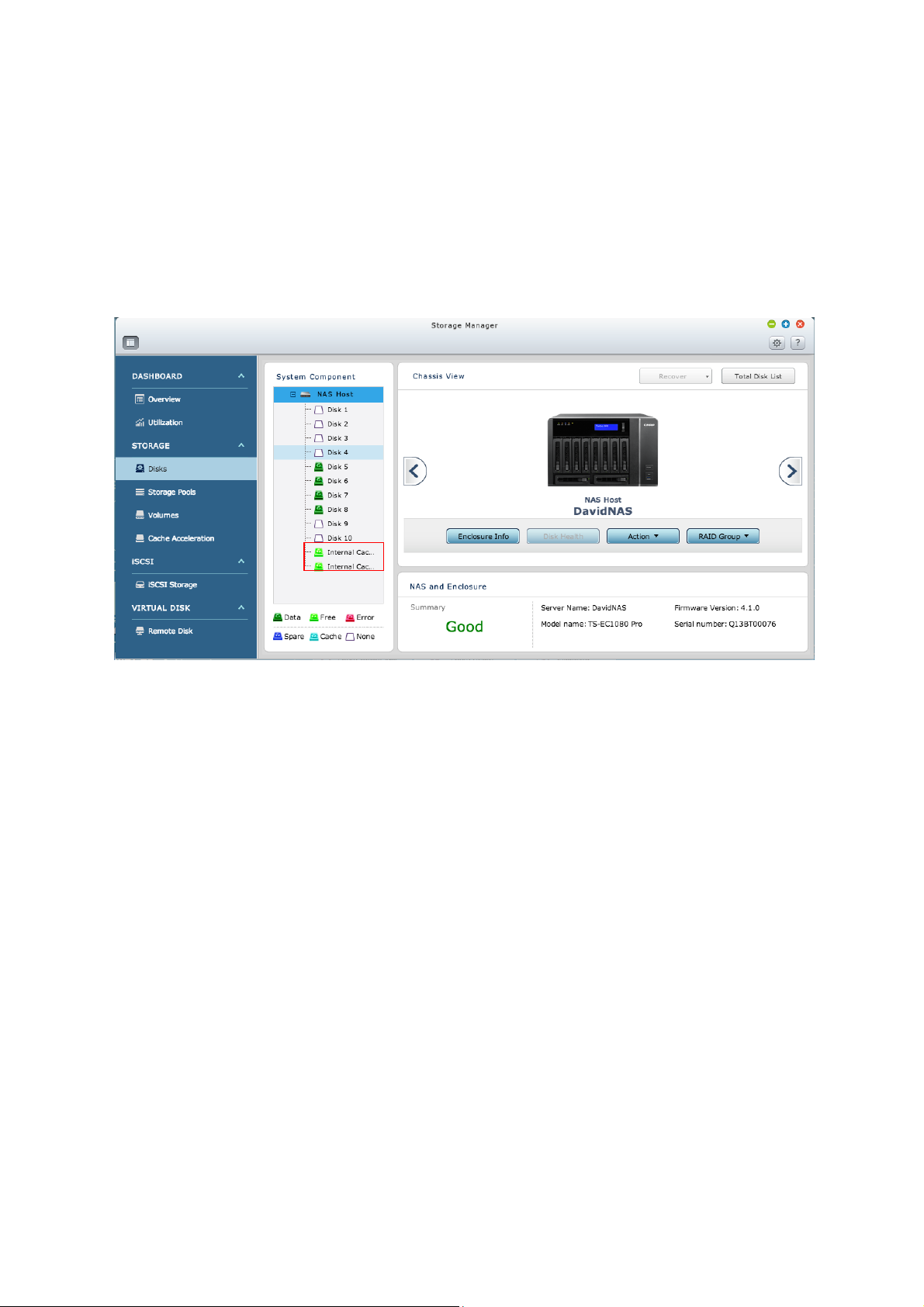Click the blue Spare legend swatch
The image size is (924, 1307).
pos(278,636)
